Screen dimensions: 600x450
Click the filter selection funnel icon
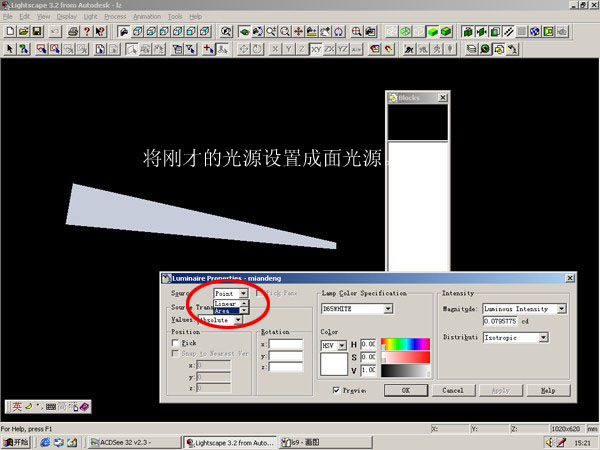[190, 49]
